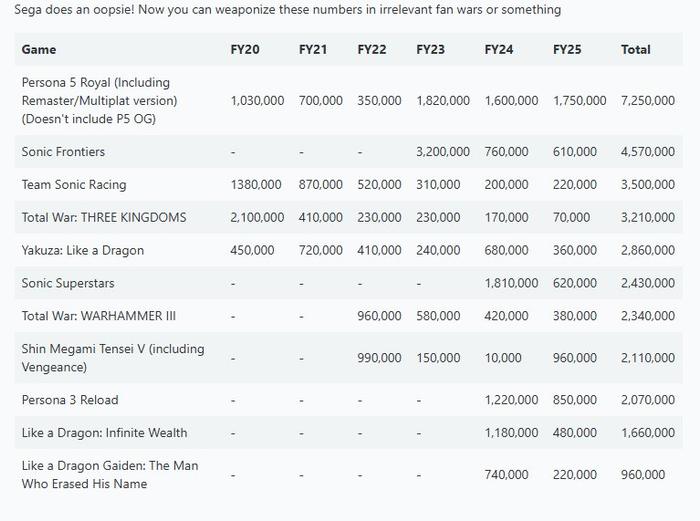The image size is (700, 521).
Task: Select the Sonic Frontiers row title
Action: coord(63,152)
